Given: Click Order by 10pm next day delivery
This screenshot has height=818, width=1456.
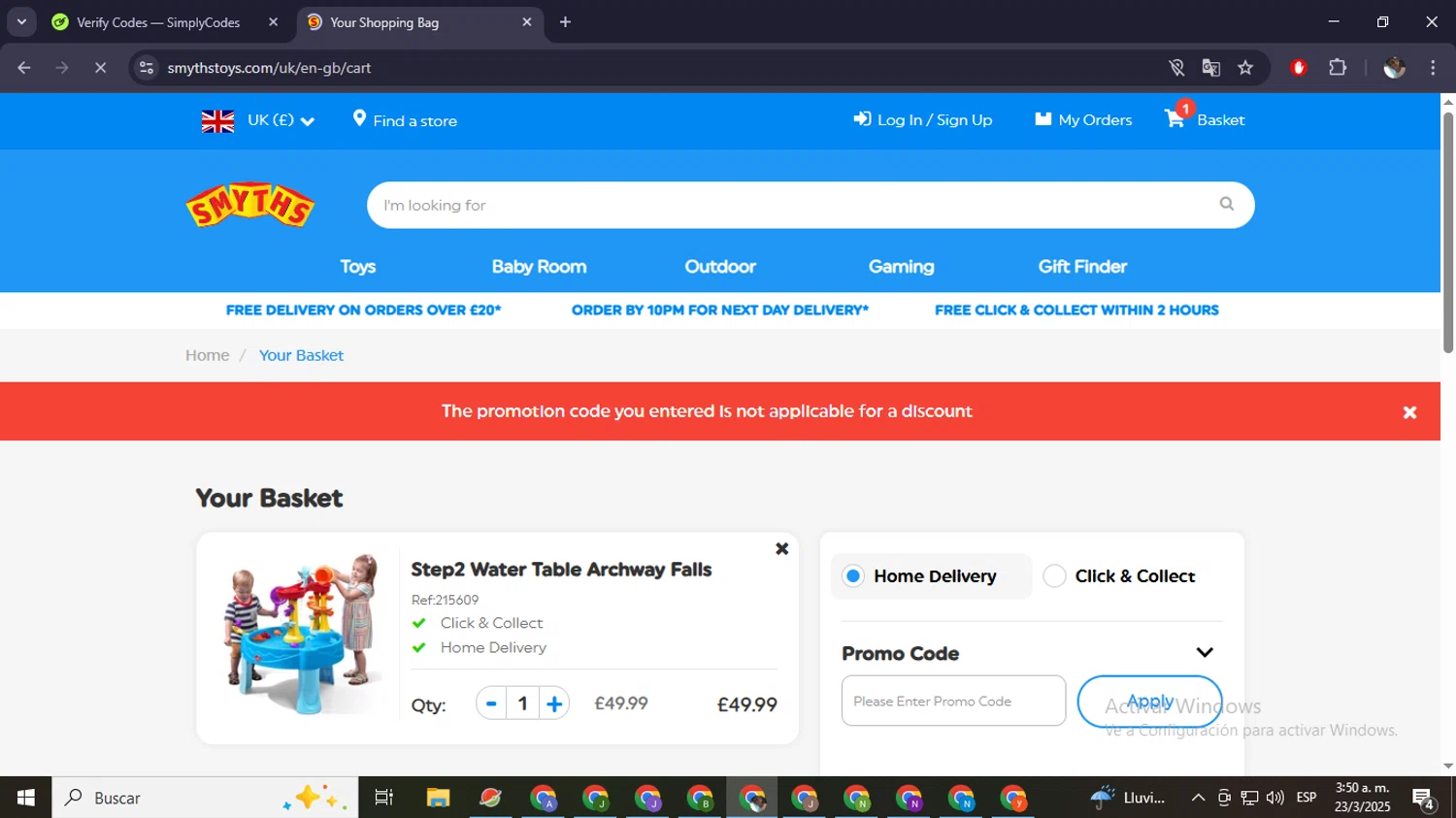Looking at the screenshot, I should (719, 310).
